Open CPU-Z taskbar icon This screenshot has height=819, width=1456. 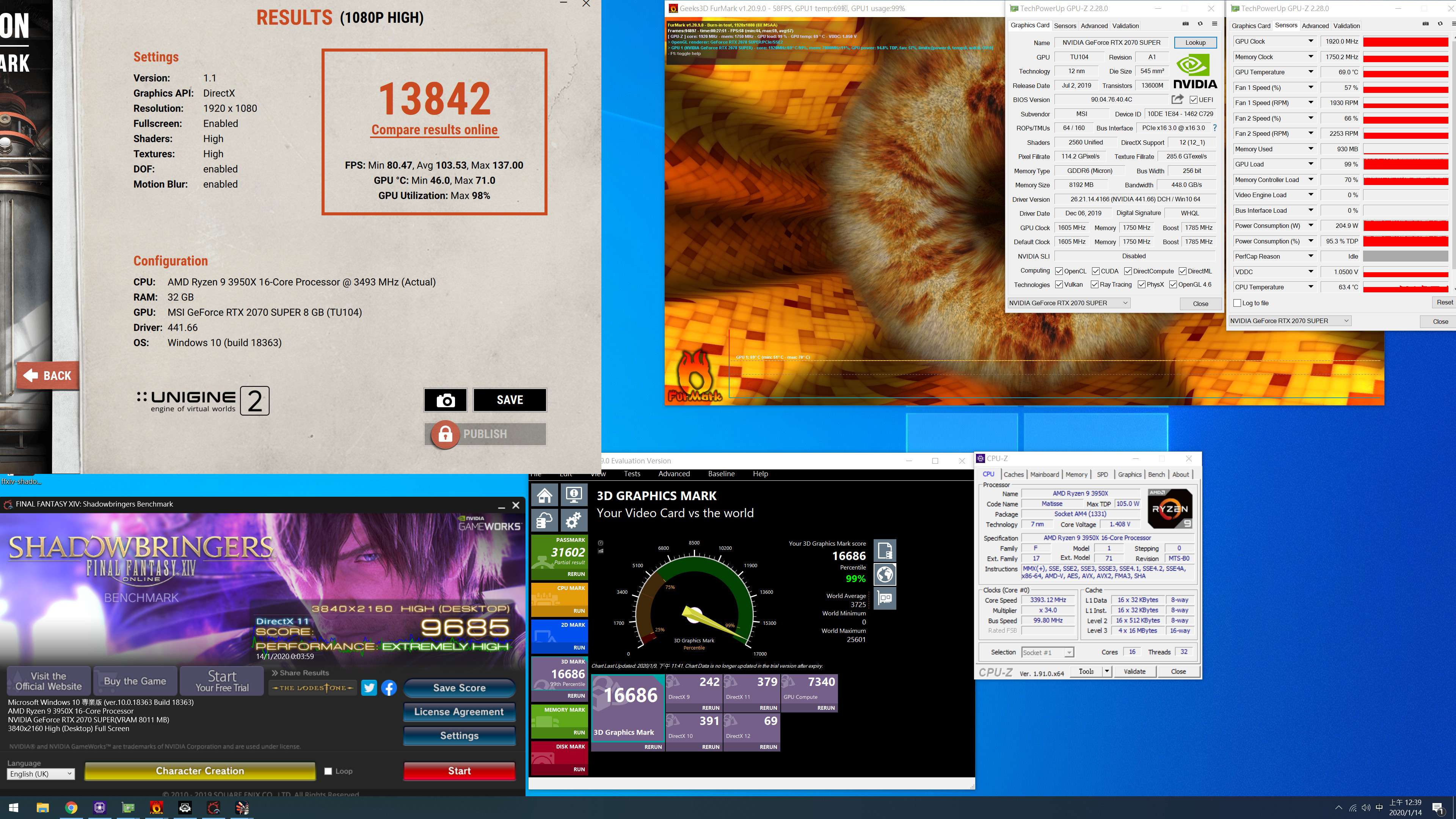click(x=99, y=808)
